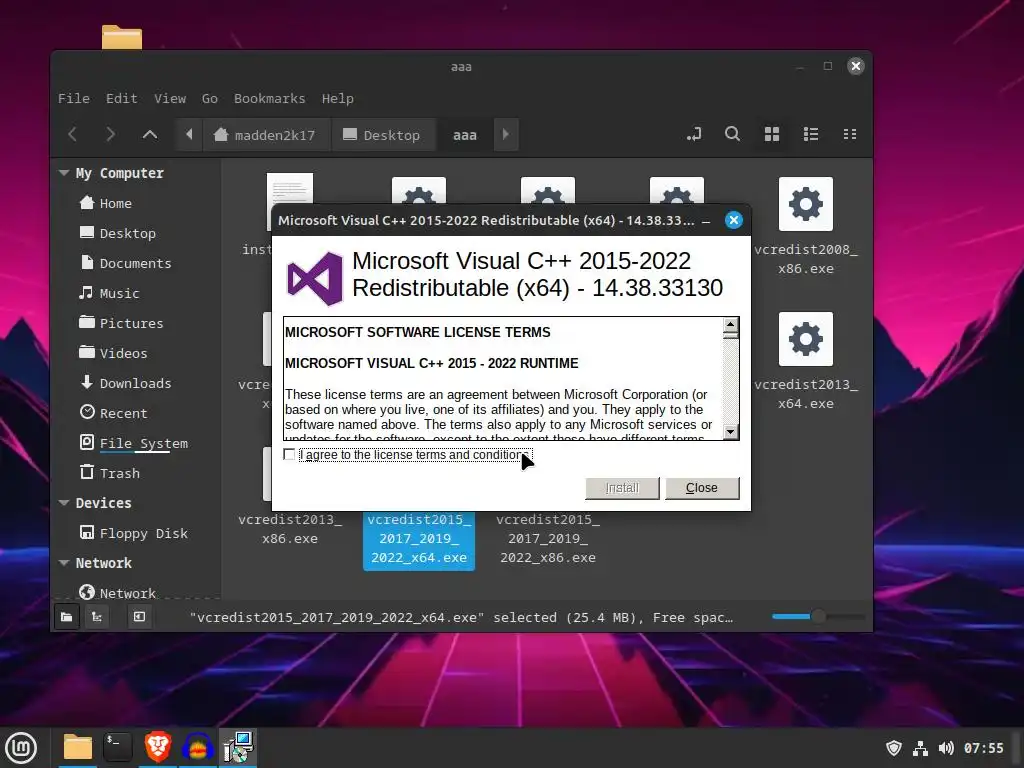Screen dimensions: 1024x768
Task: Select the aaa breadcrumb
Action: click(464, 135)
